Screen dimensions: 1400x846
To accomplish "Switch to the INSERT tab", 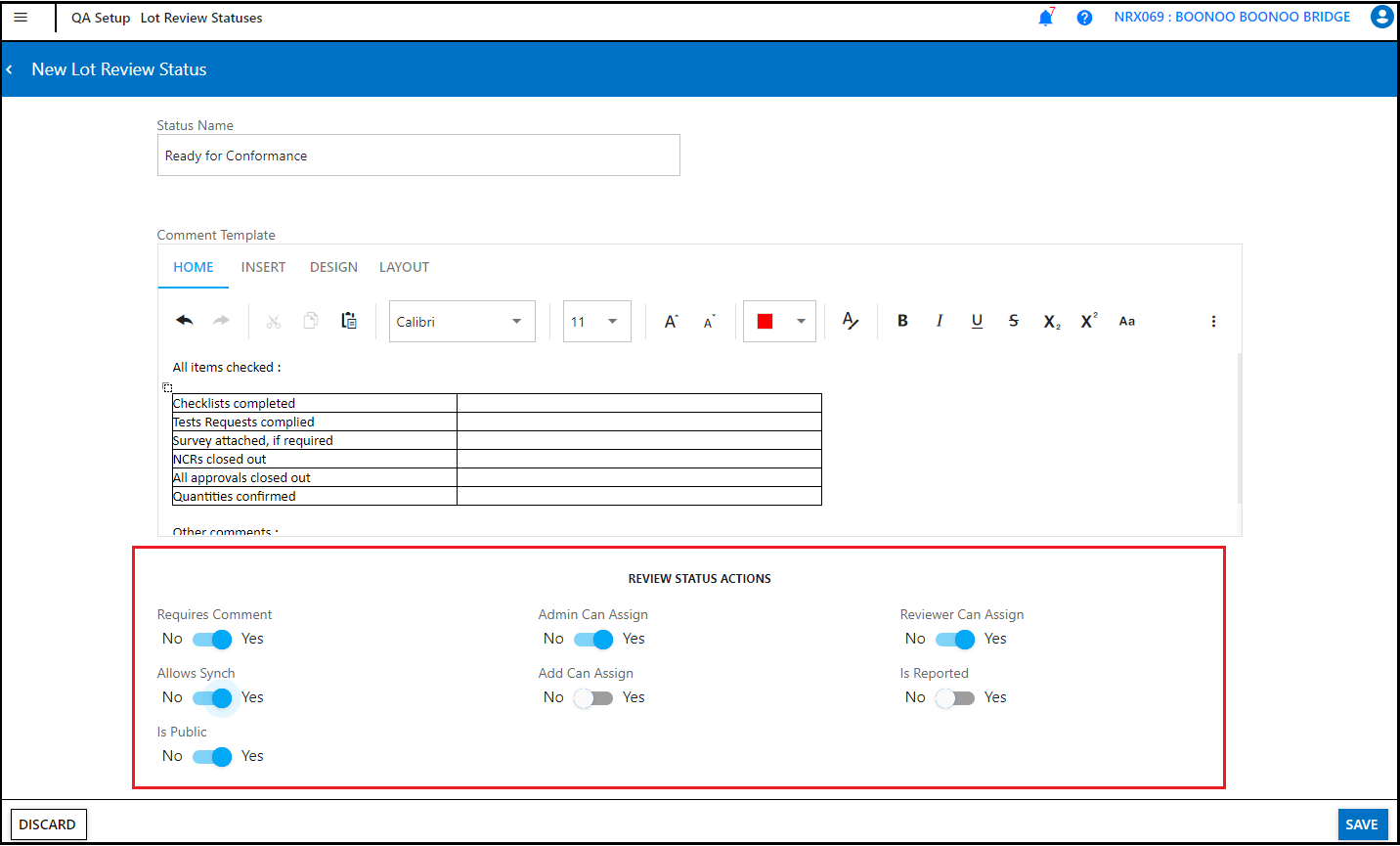I will (x=263, y=267).
